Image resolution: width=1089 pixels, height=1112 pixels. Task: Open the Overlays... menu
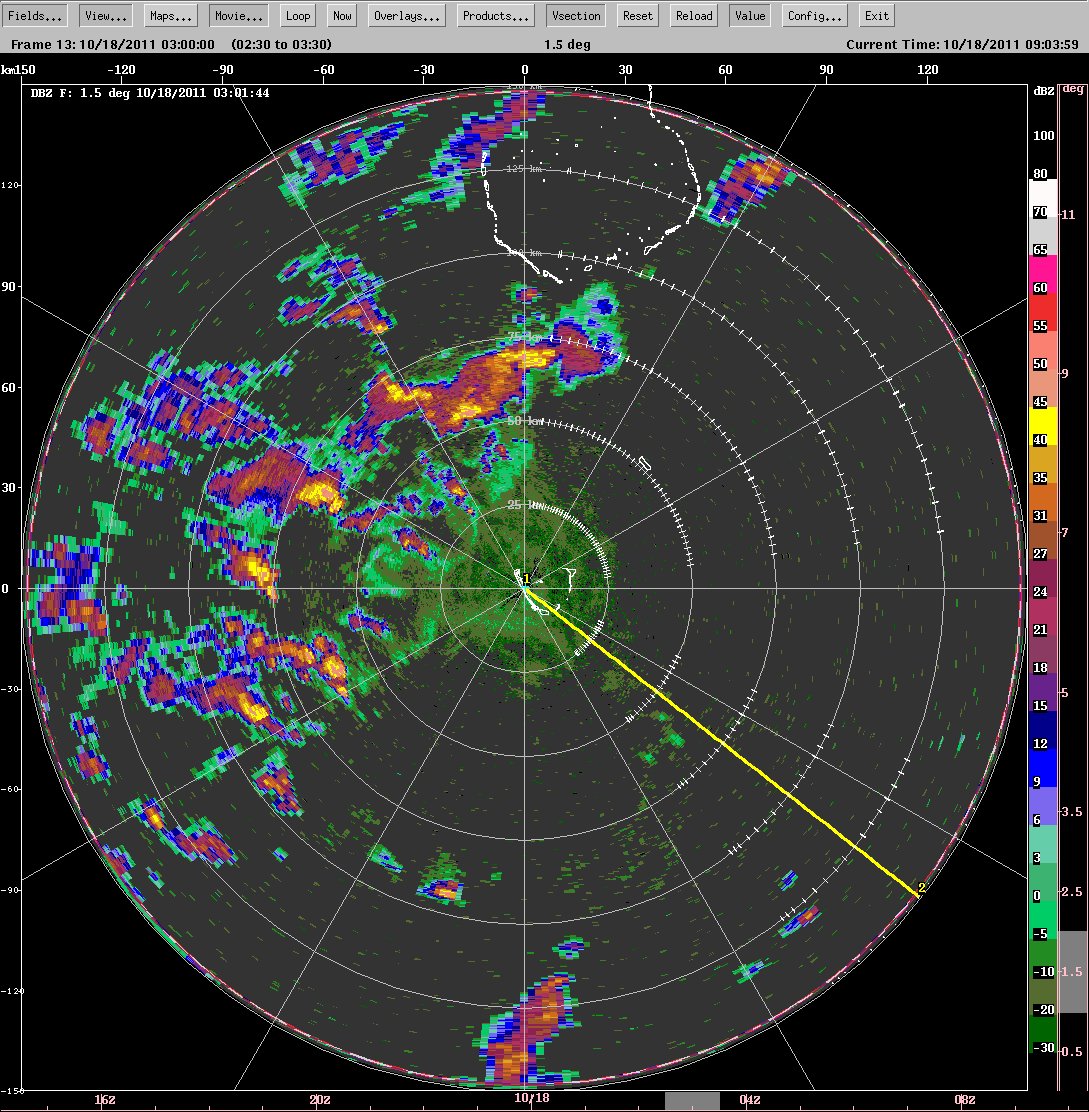pos(407,16)
